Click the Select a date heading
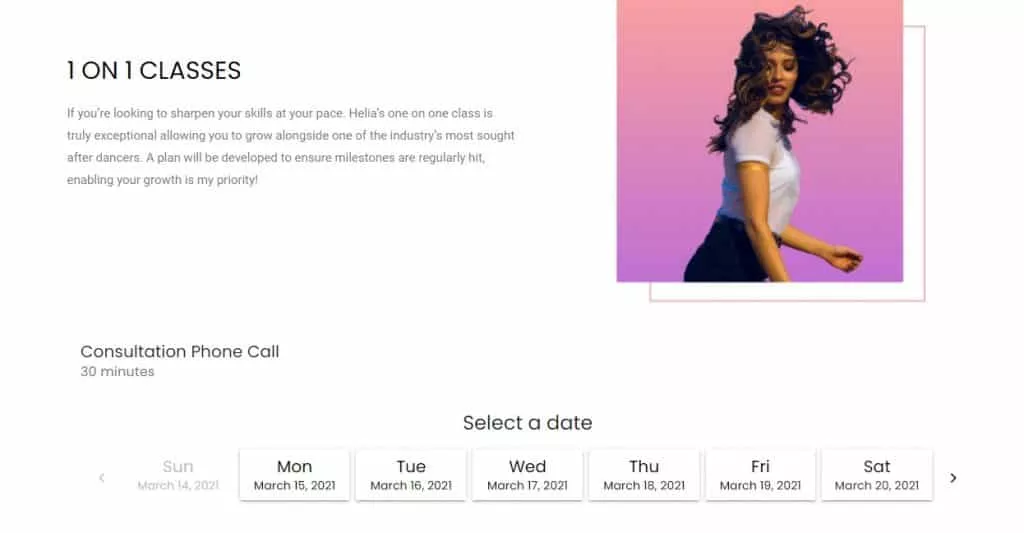This screenshot has height=533, width=1024. point(527,423)
